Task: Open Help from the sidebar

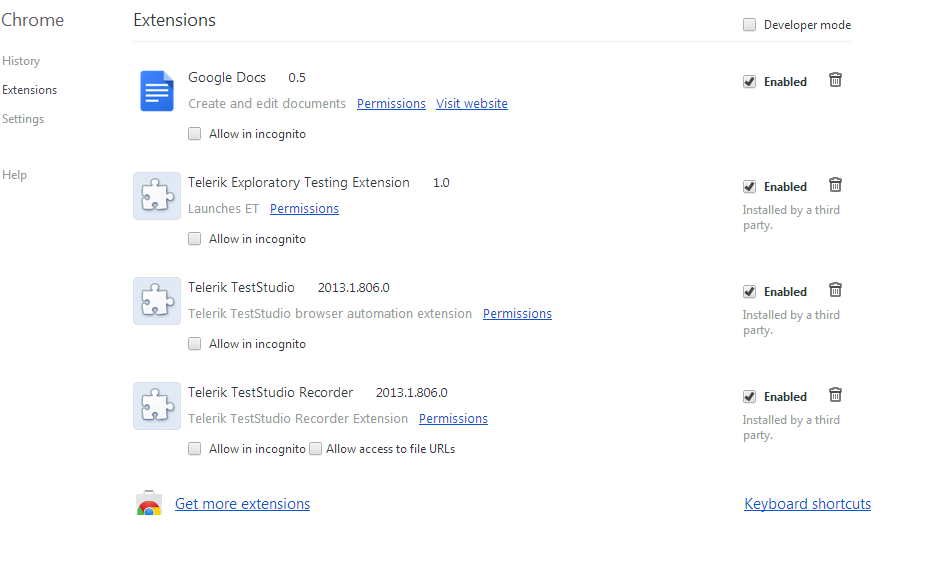Action: coord(14,175)
